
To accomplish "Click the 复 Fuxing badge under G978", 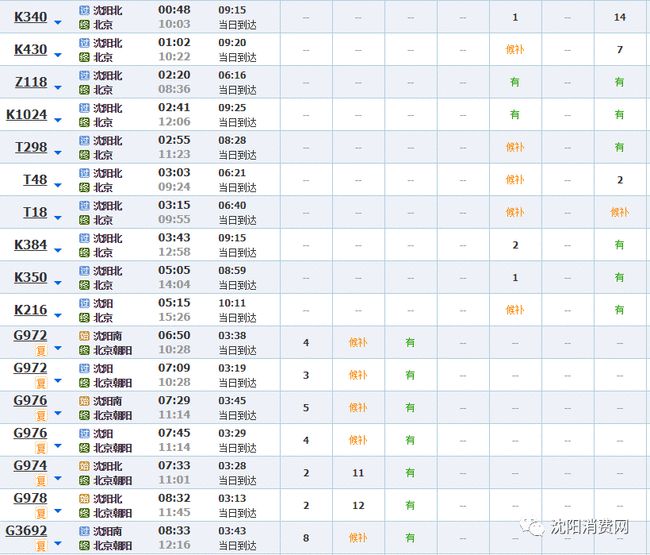I will (x=41, y=514).
